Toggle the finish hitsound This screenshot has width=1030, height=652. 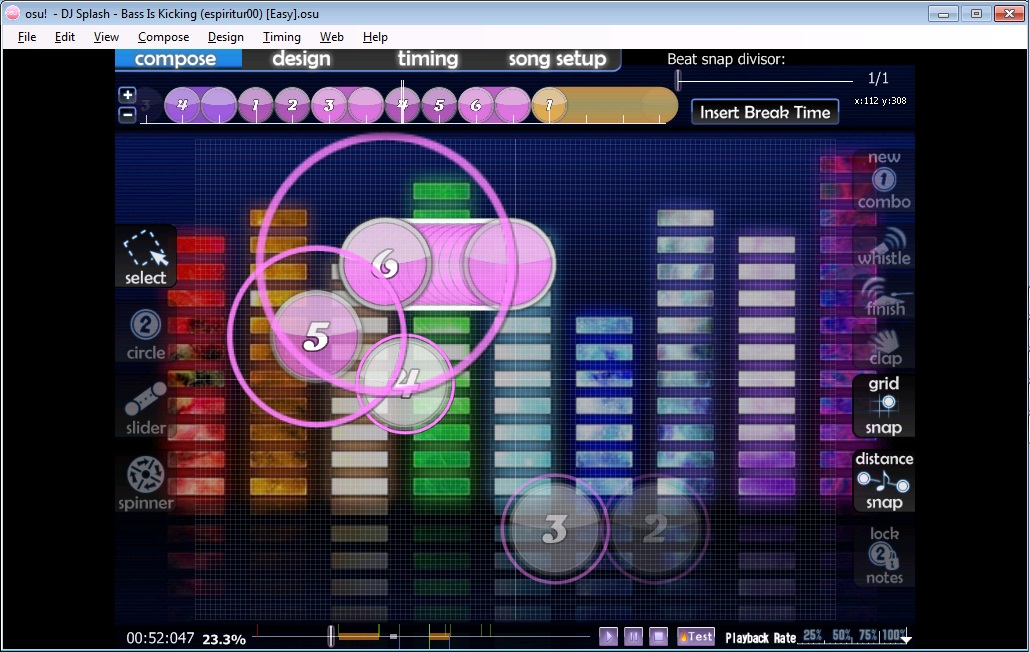(884, 297)
